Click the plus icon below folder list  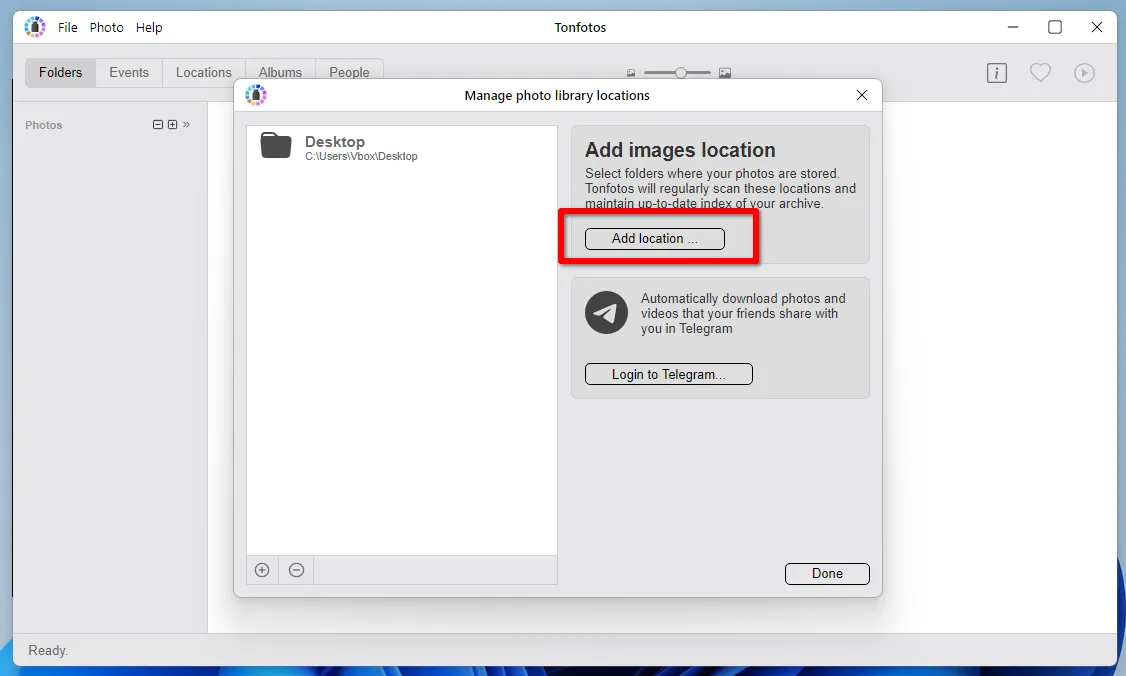coord(262,570)
